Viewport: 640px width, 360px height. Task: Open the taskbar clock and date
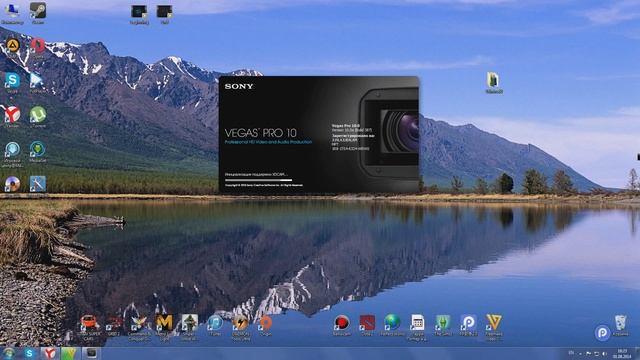click(x=622, y=353)
